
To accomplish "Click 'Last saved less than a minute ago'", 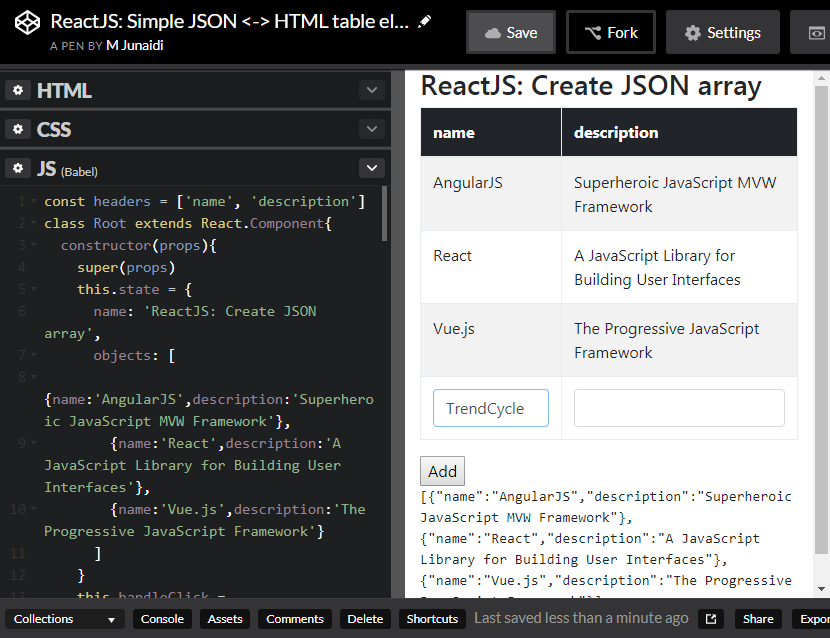I will click(581, 618).
